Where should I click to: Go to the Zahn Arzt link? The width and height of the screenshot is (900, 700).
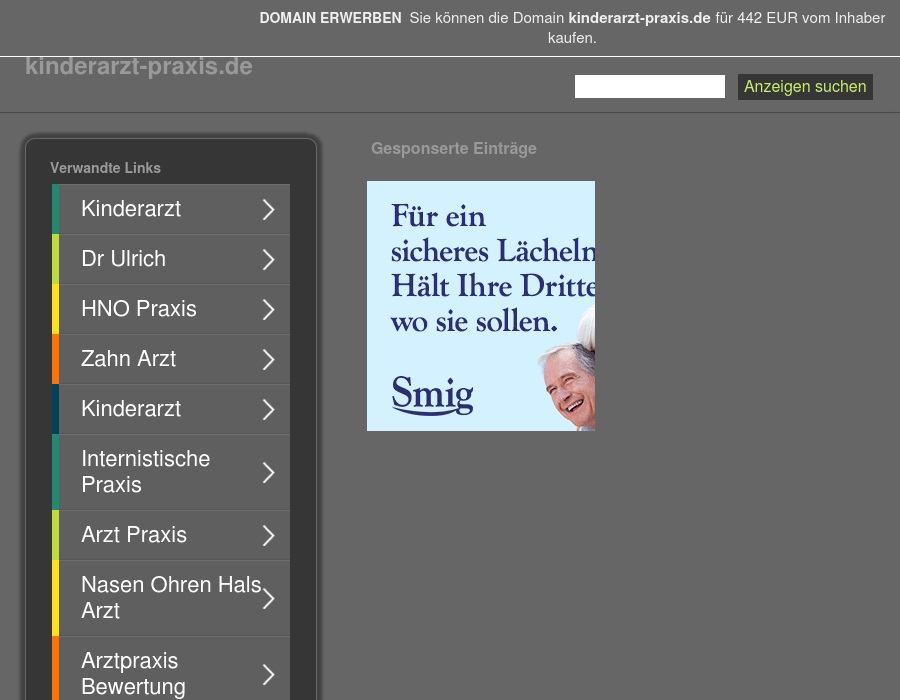tap(128, 359)
